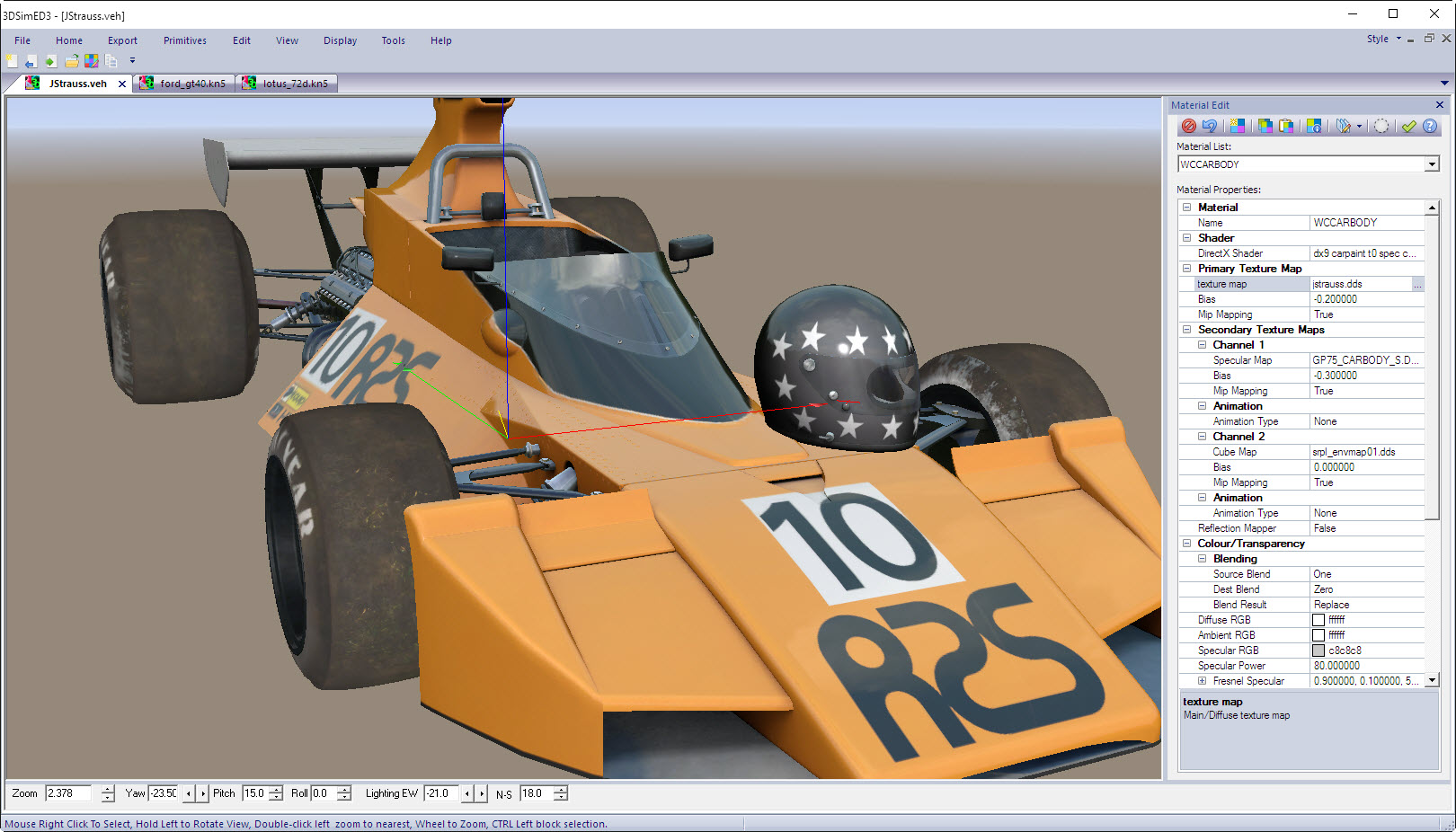Collapse the Colour/Transparency group

tap(1186, 544)
